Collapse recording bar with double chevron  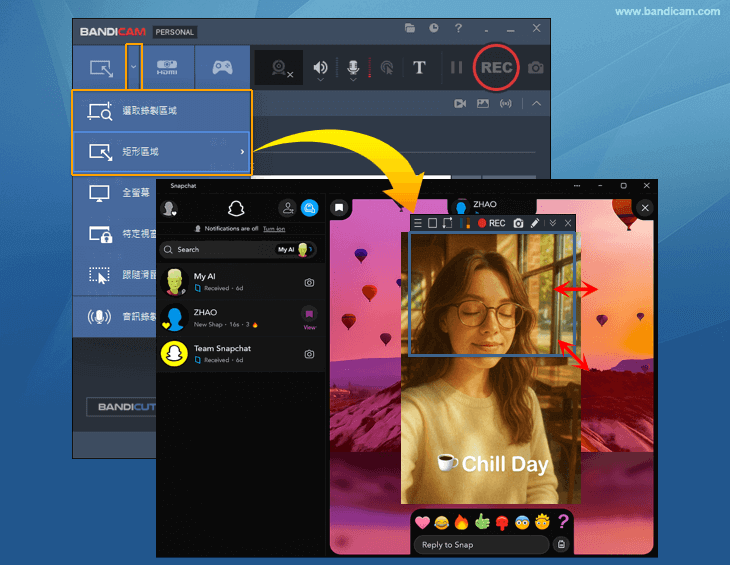click(553, 223)
